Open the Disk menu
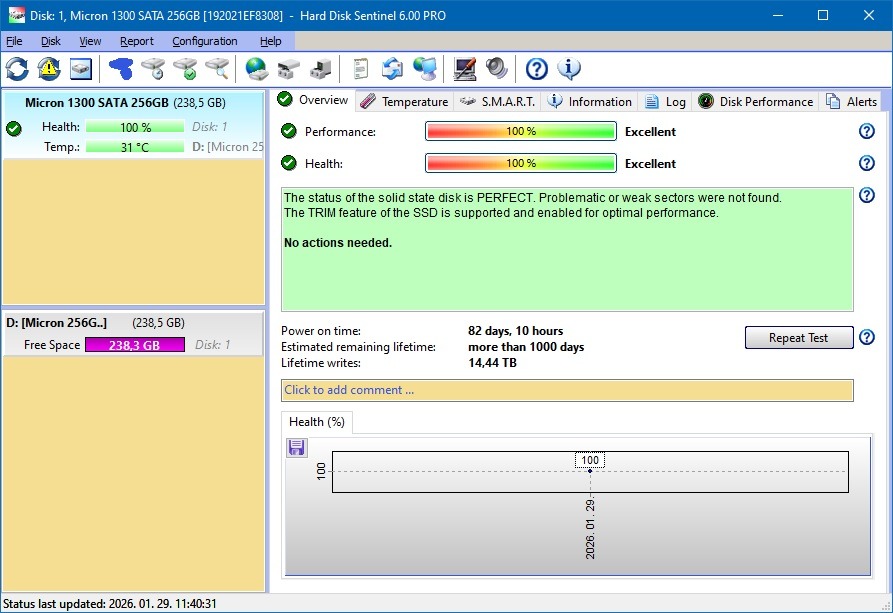This screenshot has height=613, width=893. tap(51, 41)
